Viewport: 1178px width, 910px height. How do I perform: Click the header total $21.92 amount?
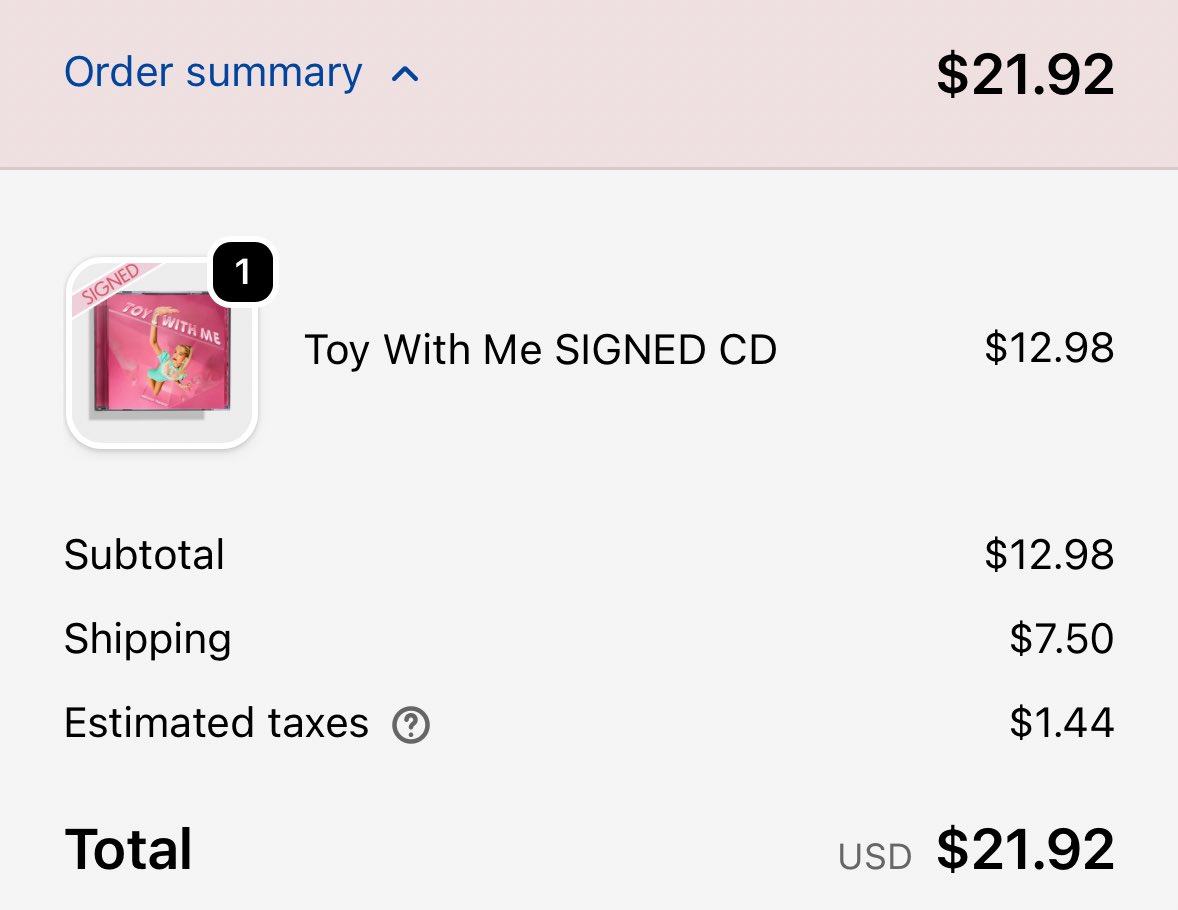(x=1025, y=74)
